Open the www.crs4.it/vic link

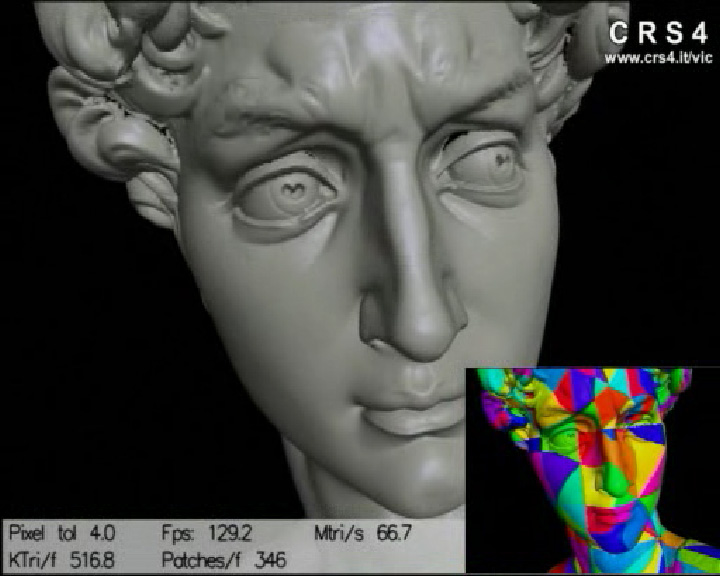[x=658, y=58]
